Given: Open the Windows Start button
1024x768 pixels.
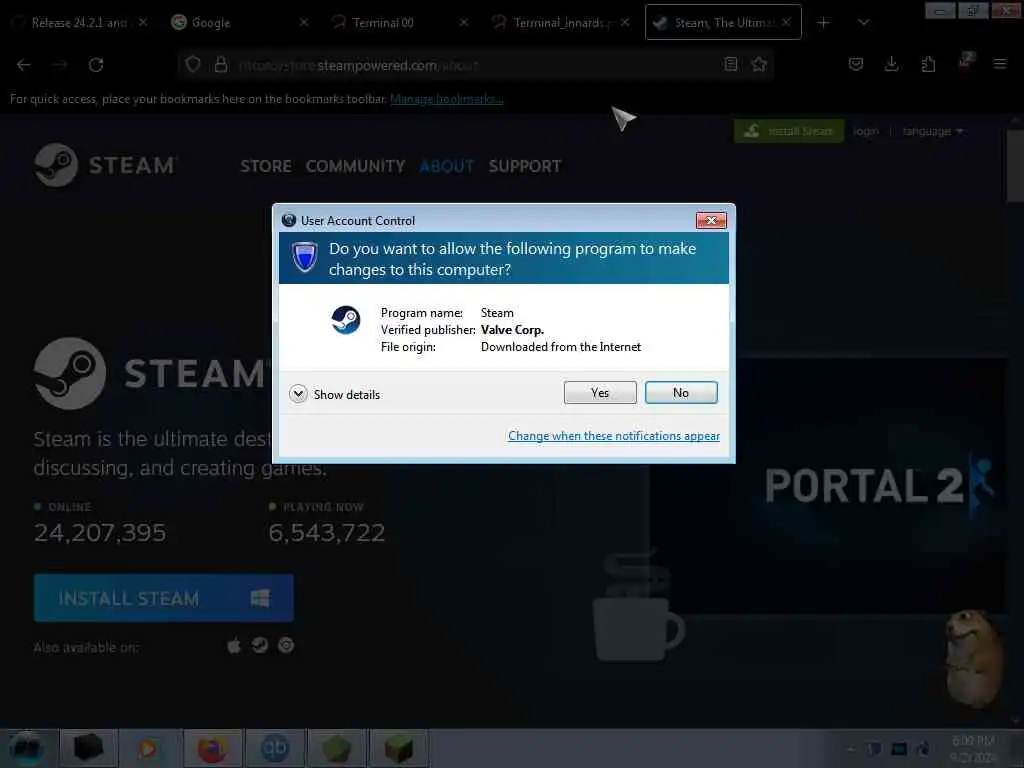Looking at the screenshot, I should pos(25,748).
